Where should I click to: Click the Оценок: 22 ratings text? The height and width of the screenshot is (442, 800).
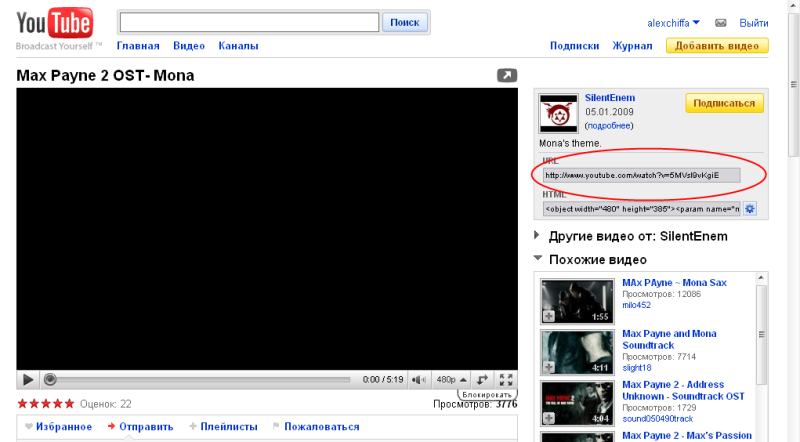(x=106, y=404)
